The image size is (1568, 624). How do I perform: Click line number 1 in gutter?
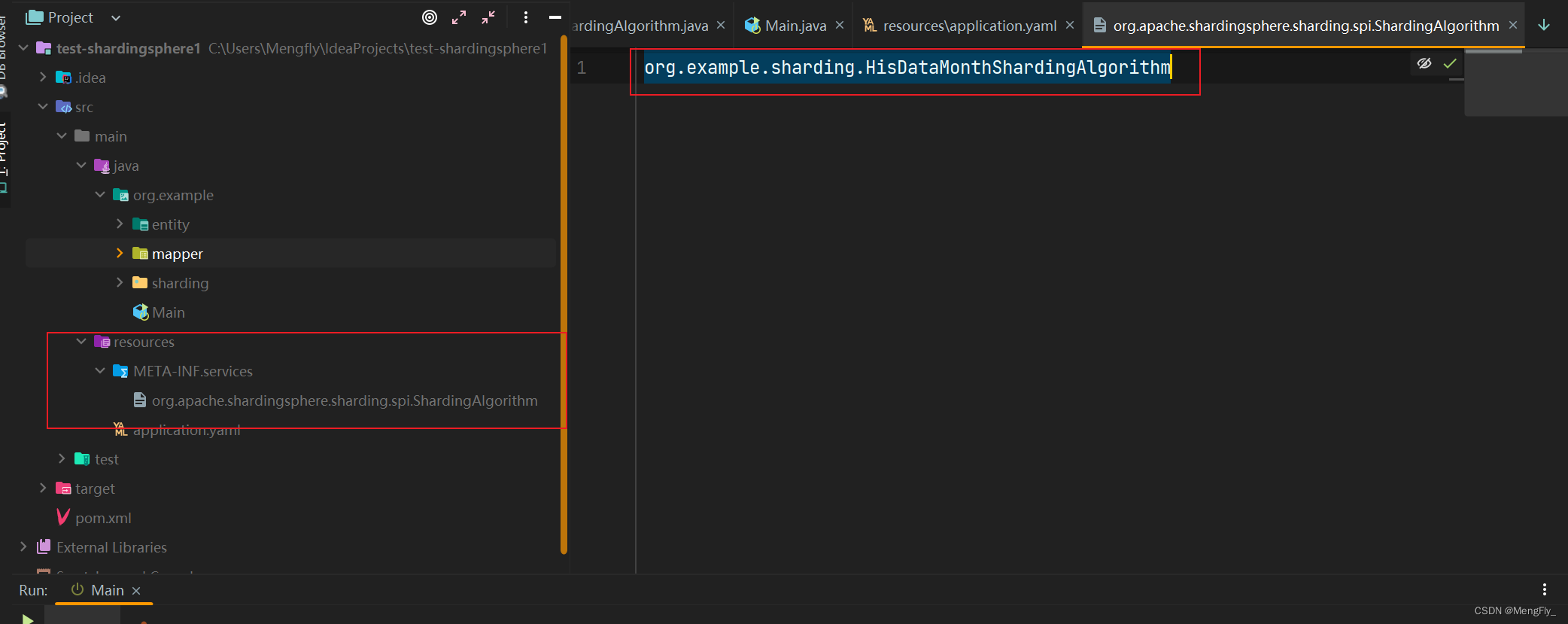coord(582,68)
